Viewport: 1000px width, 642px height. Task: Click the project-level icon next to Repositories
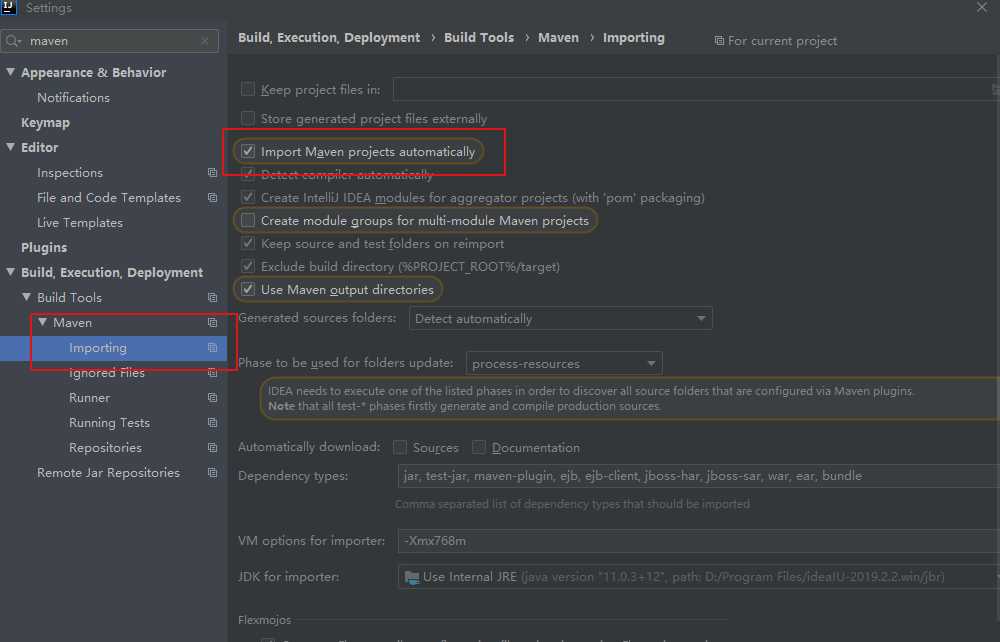click(212, 448)
